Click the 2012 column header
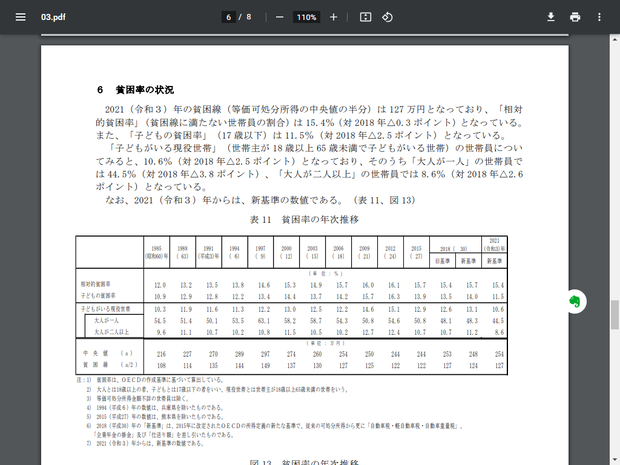This screenshot has width=620, height=465. tap(390, 252)
